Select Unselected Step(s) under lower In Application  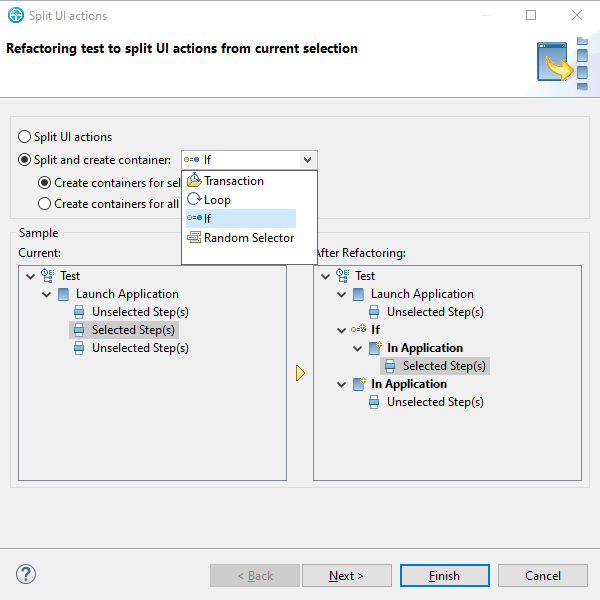pos(435,402)
